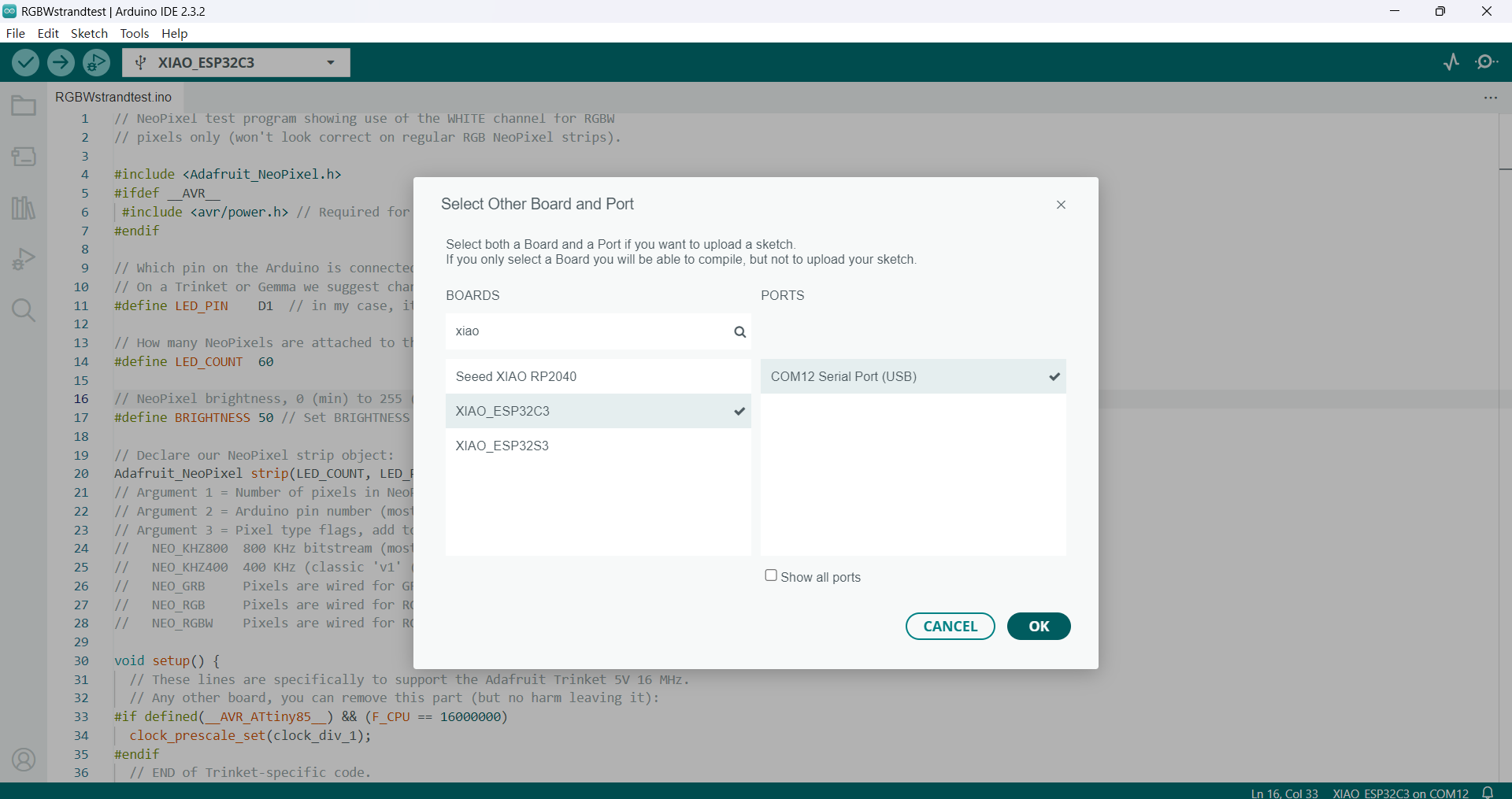Click the USB icon in board selector
1512x799 pixels.
pos(140,63)
